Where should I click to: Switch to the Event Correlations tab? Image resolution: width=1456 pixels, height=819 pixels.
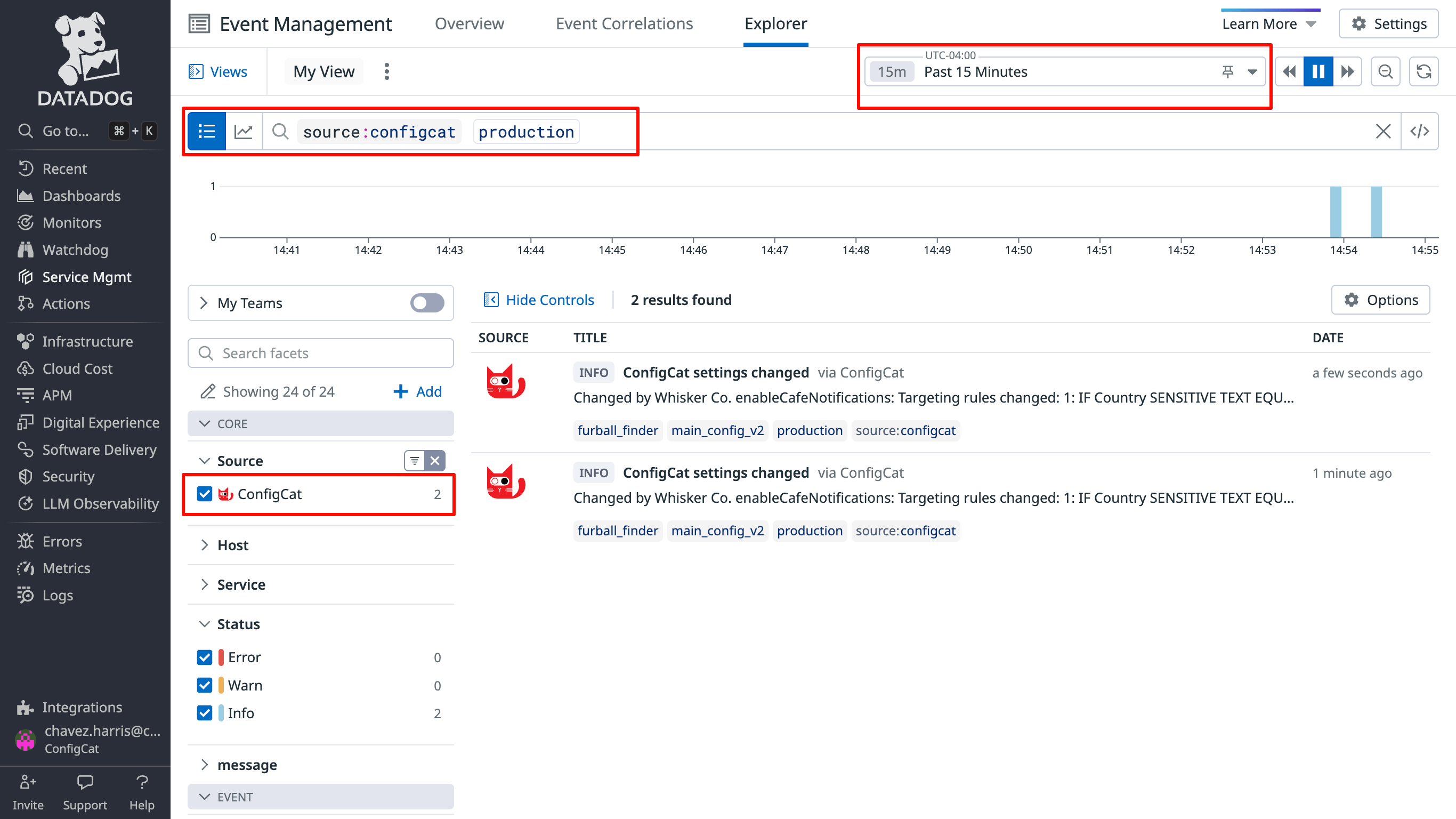coord(624,23)
